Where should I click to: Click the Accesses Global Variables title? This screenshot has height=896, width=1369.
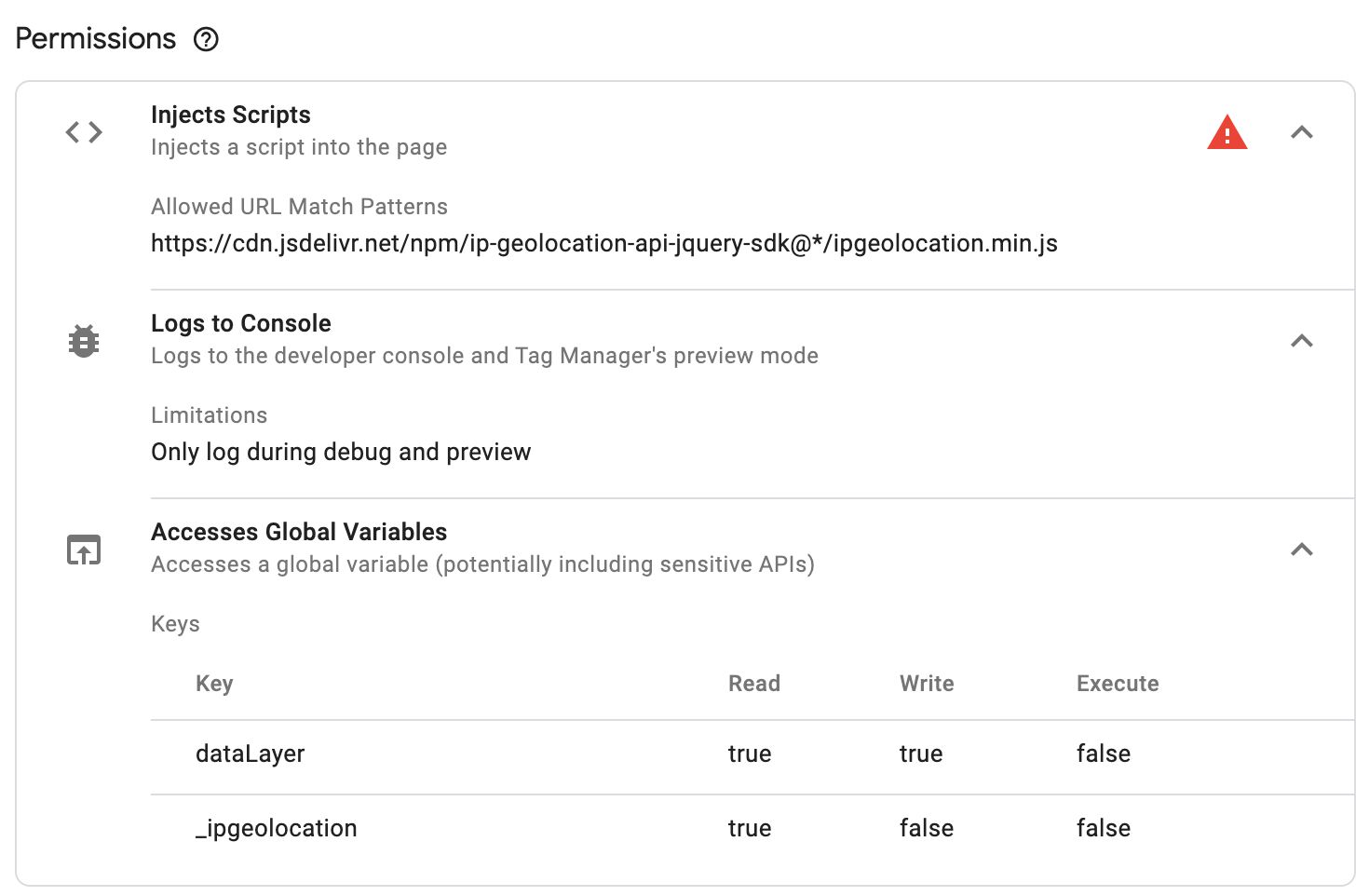[299, 532]
